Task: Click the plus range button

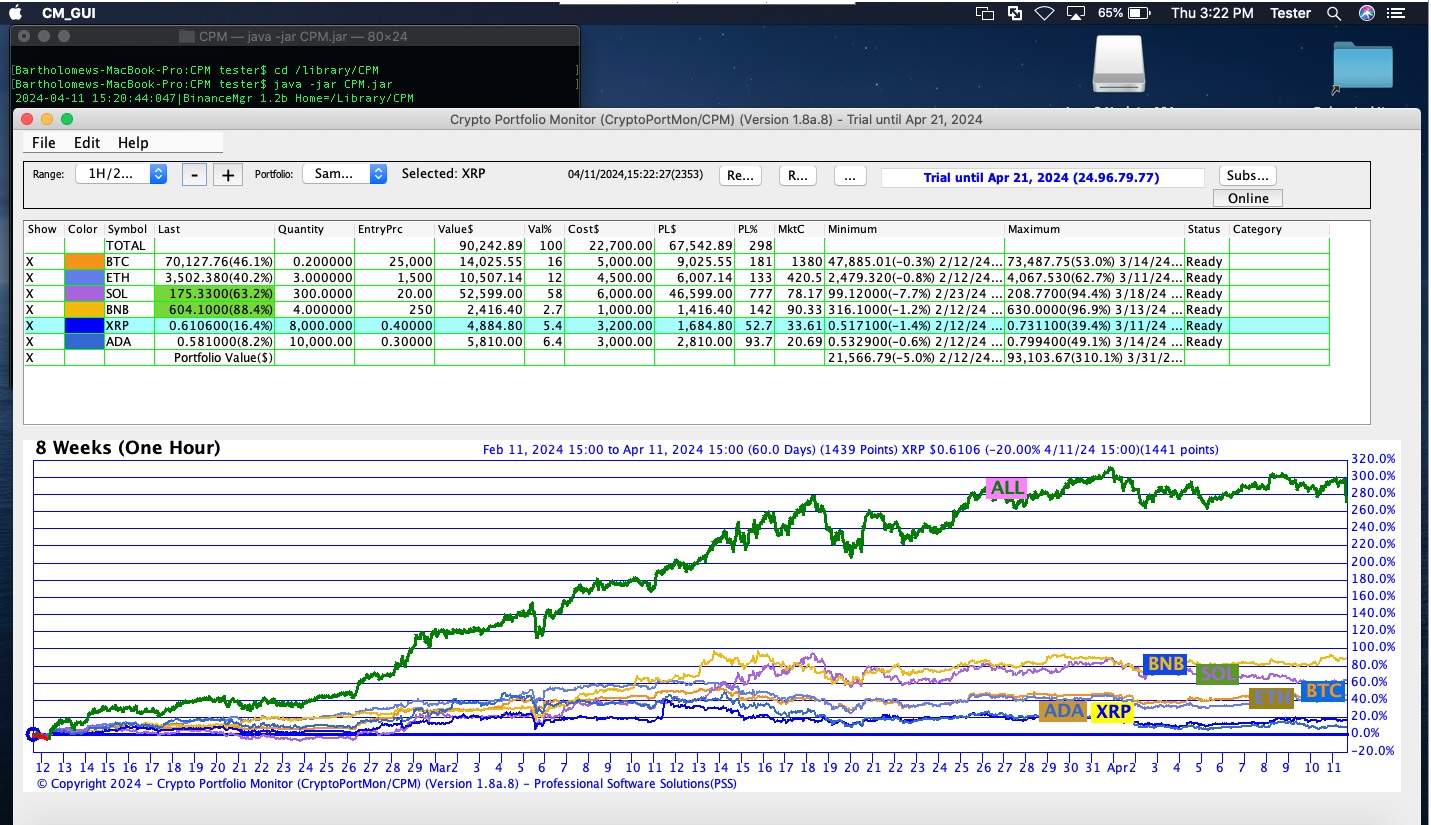Action: click(x=228, y=175)
